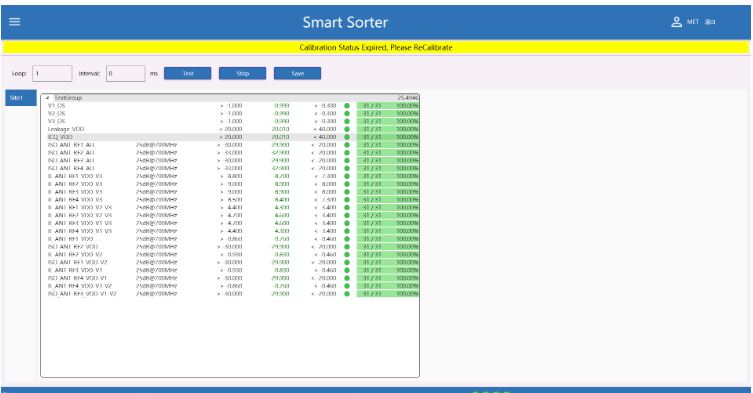Select the Site1 tab
753x393 pixels.
point(21,98)
